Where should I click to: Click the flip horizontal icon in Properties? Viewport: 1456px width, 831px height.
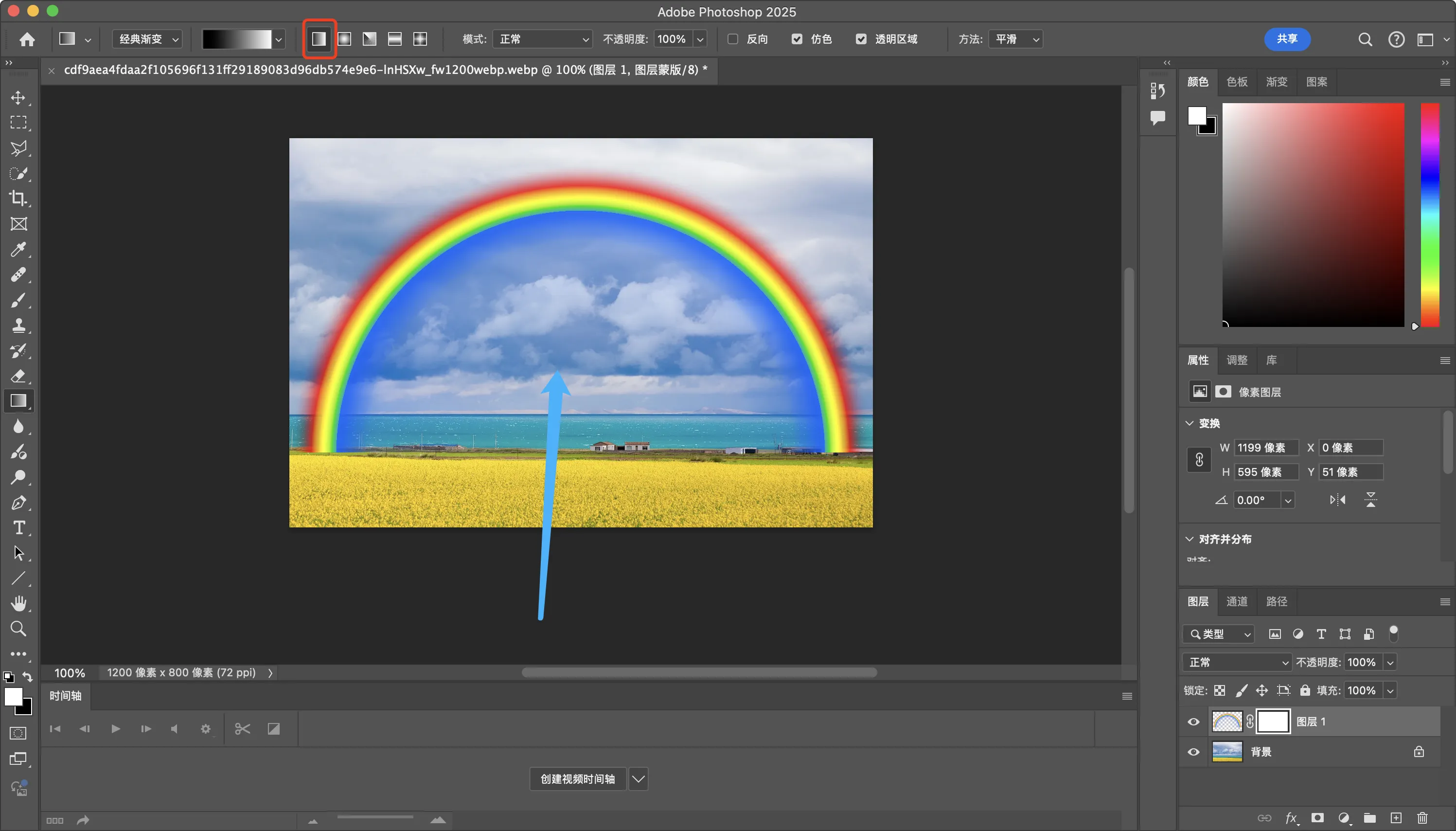pyautogui.click(x=1337, y=500)
